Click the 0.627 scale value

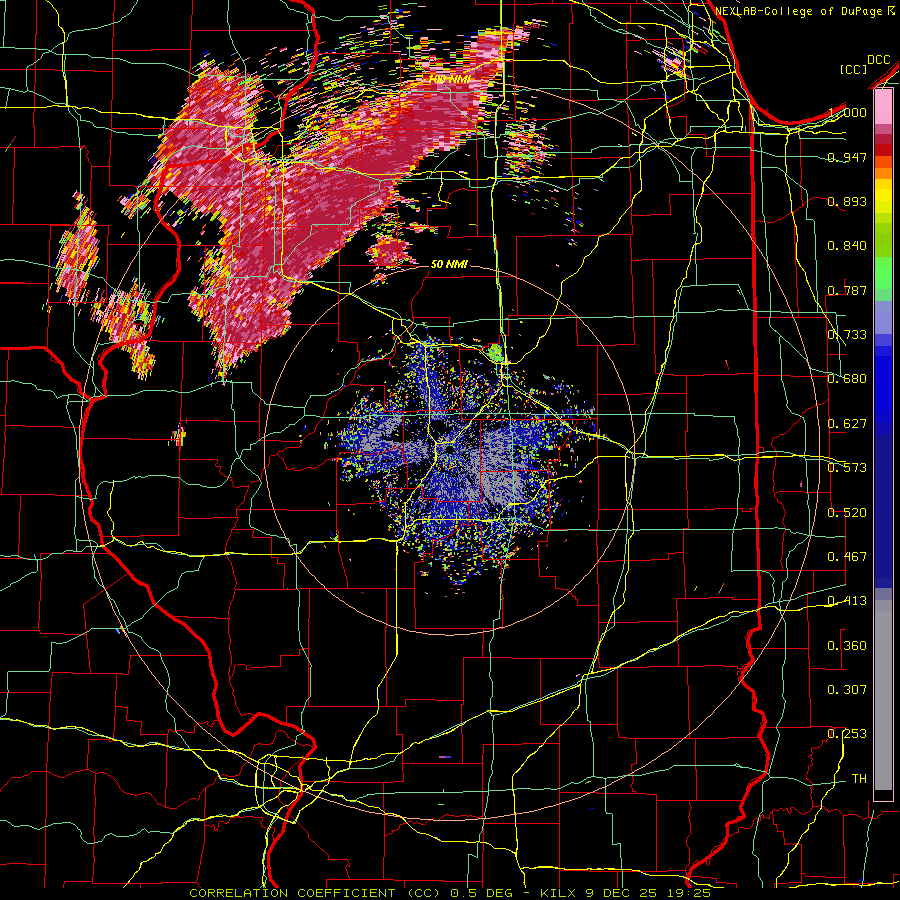[x=847, y=424]
